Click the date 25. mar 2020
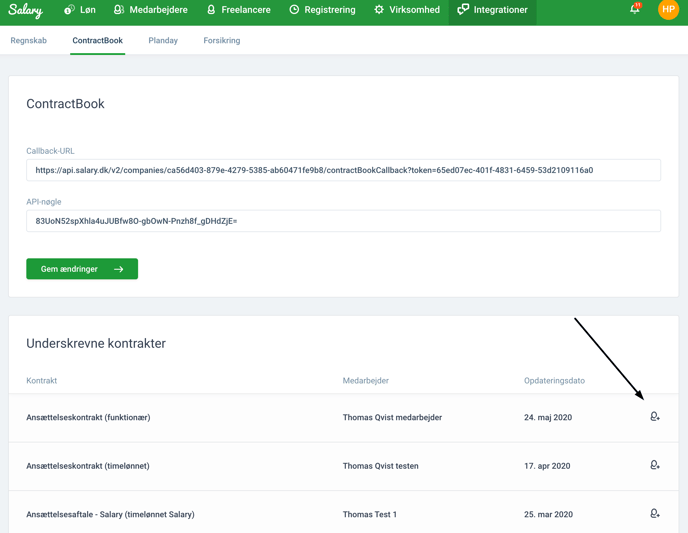Screen dimensions: 688x533 coord(548,514)
